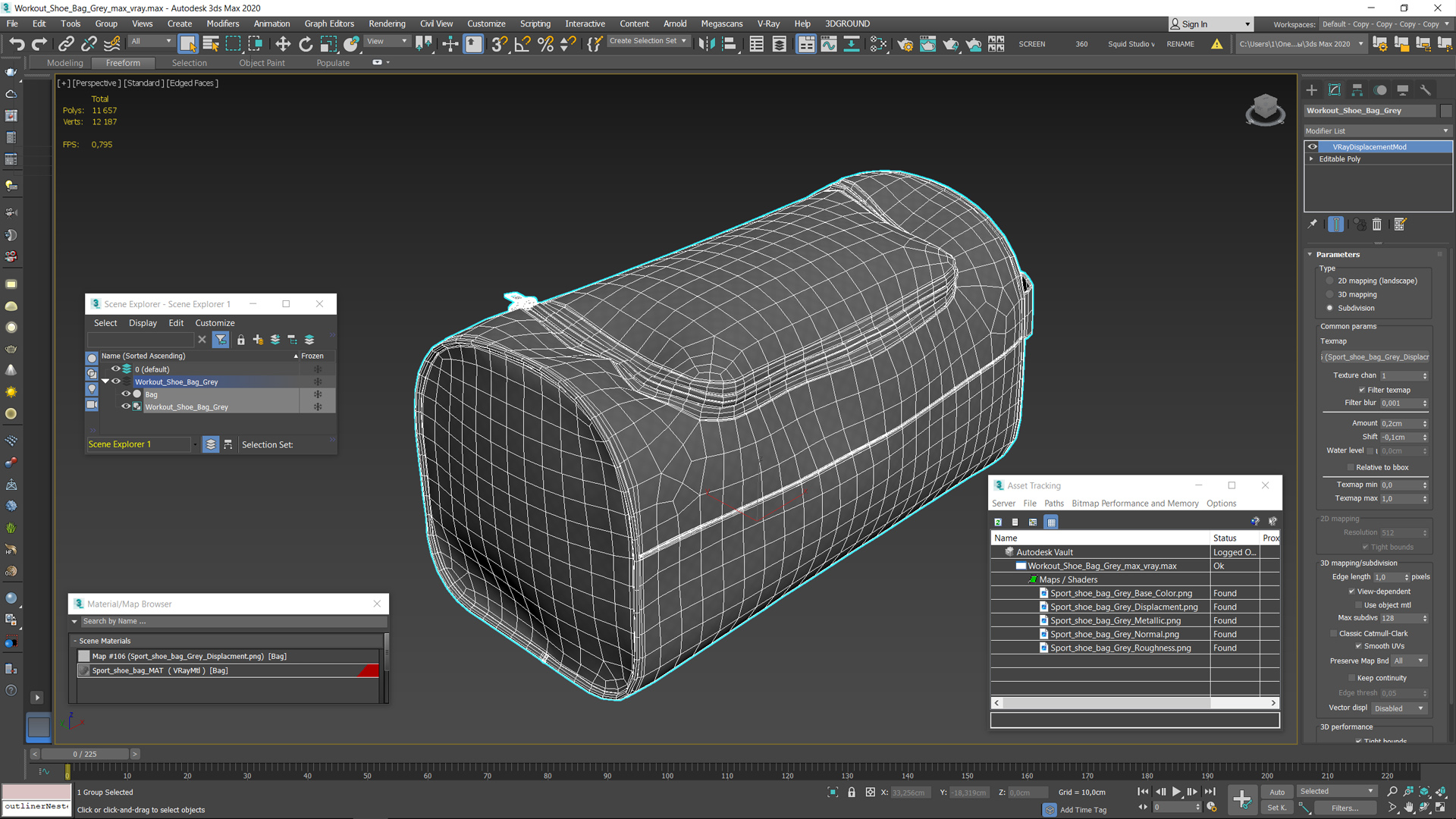Select the Move transform tool

[x=283, y=44]
